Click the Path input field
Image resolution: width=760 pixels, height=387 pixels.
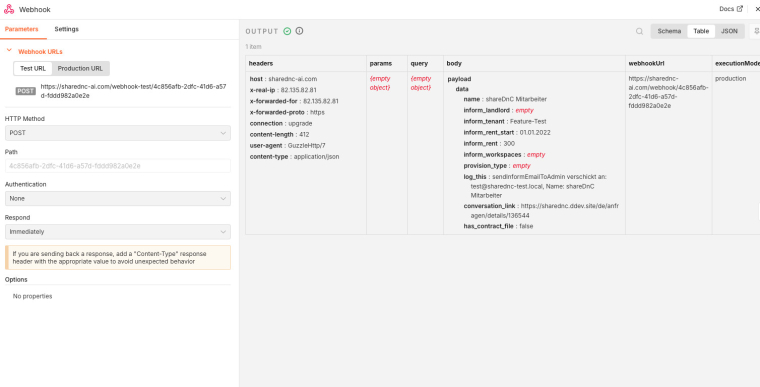pos(118,166)
